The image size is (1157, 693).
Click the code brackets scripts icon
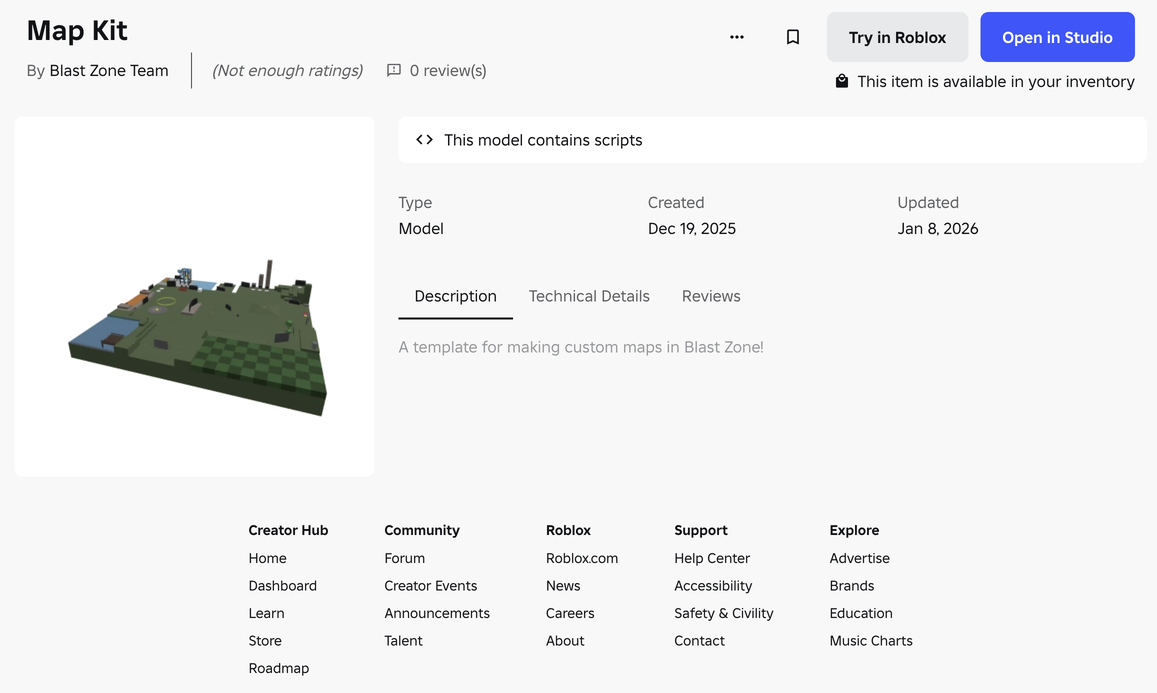[424, 140]
